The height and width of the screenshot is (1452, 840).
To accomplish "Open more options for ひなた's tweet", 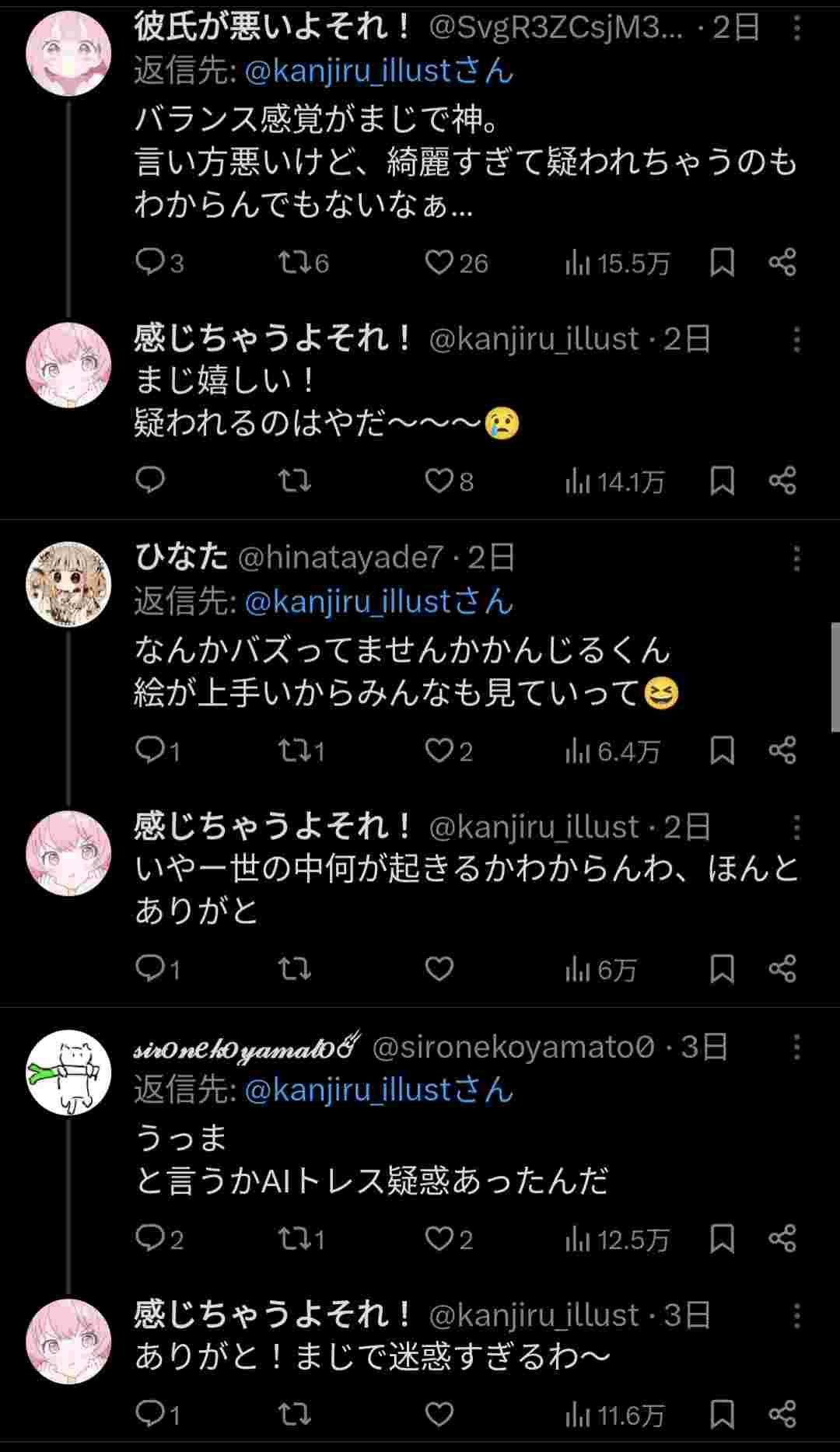I will tap(796, 558).
